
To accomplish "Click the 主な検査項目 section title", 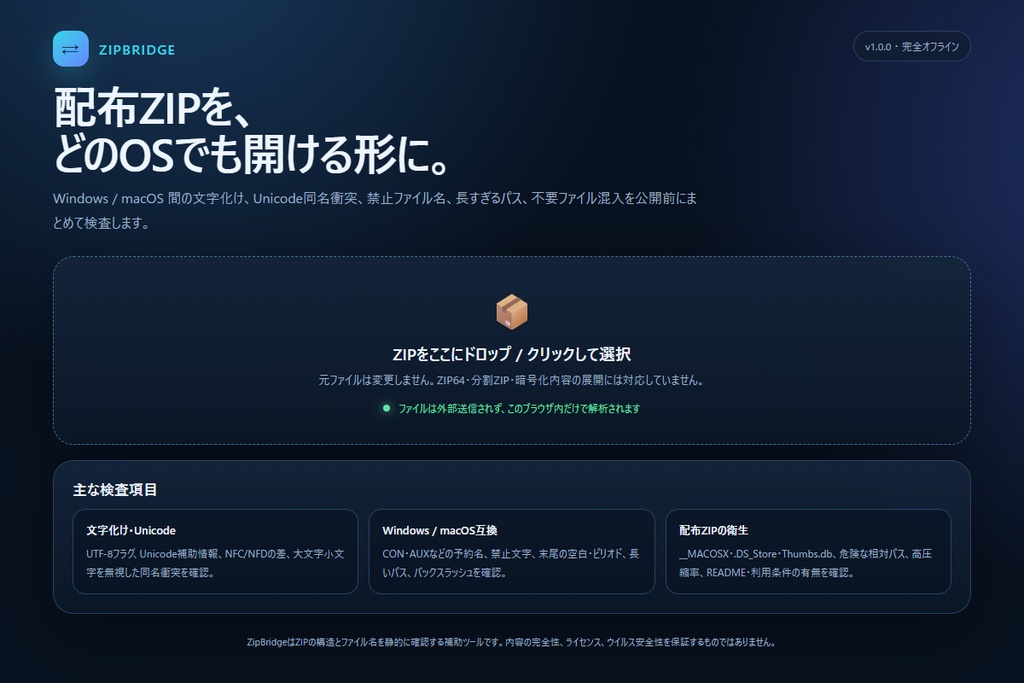I will point(115,490).
